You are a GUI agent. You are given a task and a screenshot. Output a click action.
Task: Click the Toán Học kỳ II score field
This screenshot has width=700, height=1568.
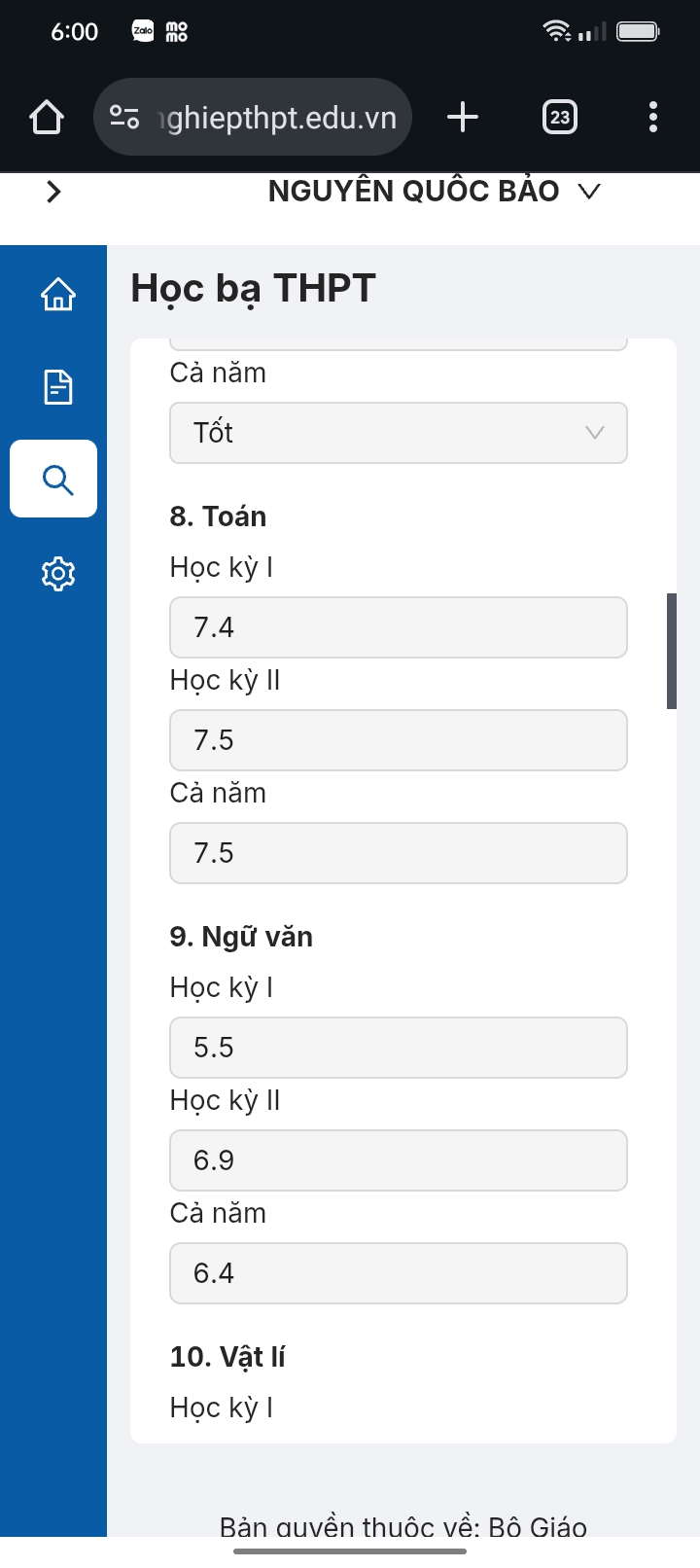399,740
